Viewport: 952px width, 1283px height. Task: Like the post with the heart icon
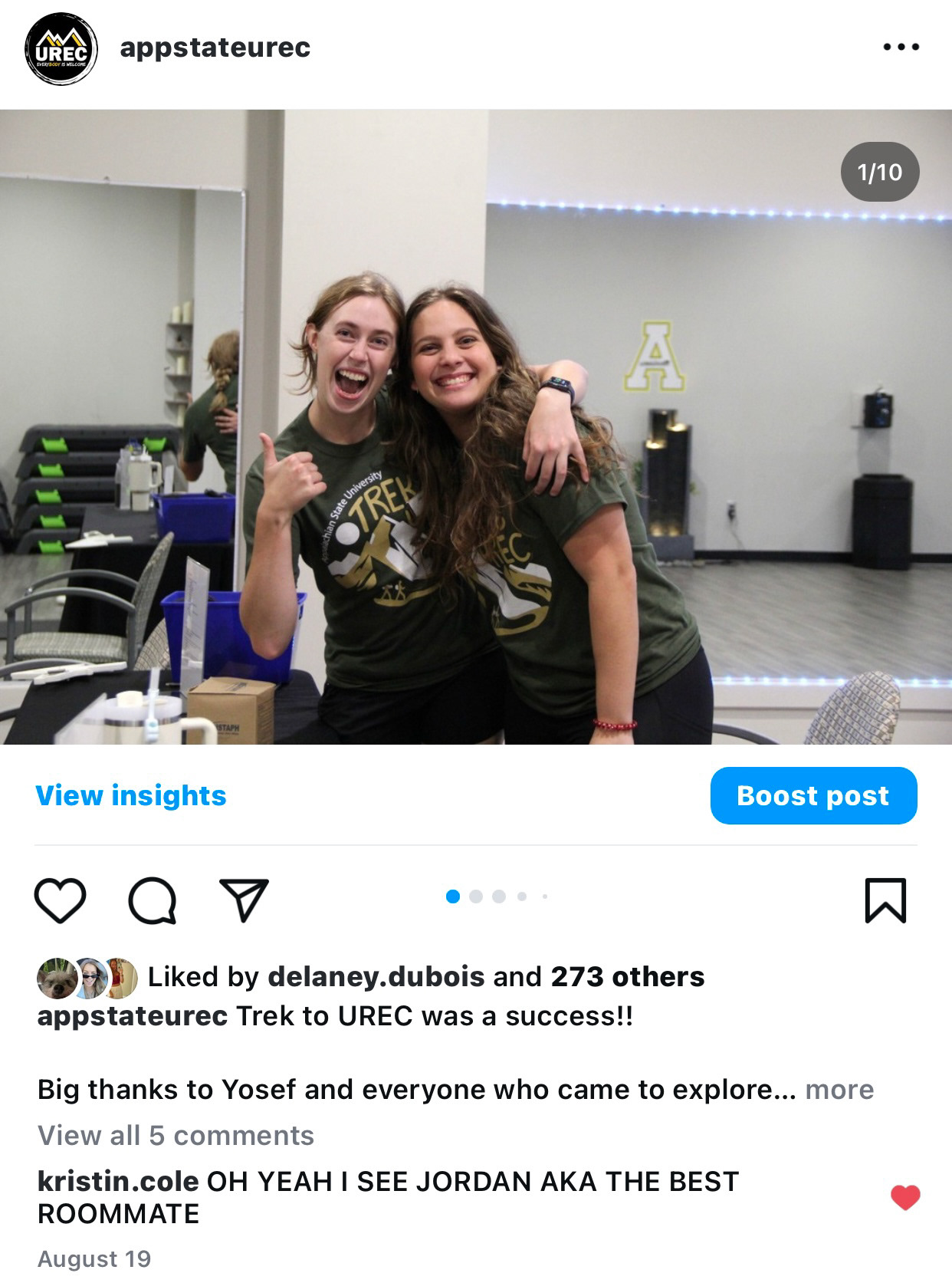click(x=61, y=900)
